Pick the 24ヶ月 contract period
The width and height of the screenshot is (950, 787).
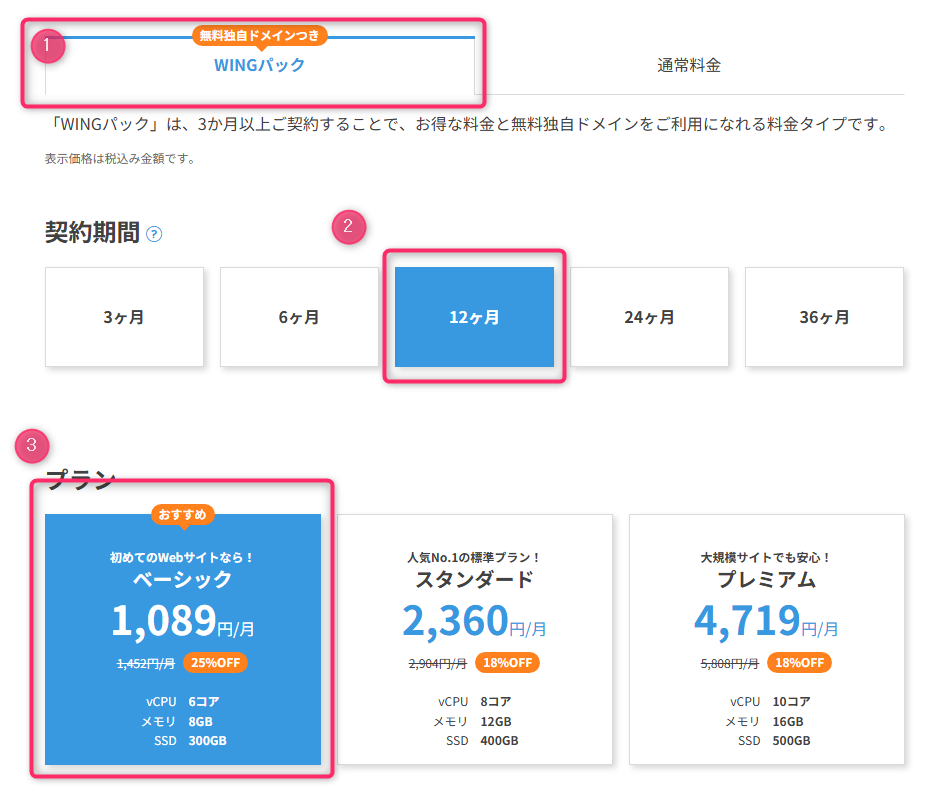649,317
